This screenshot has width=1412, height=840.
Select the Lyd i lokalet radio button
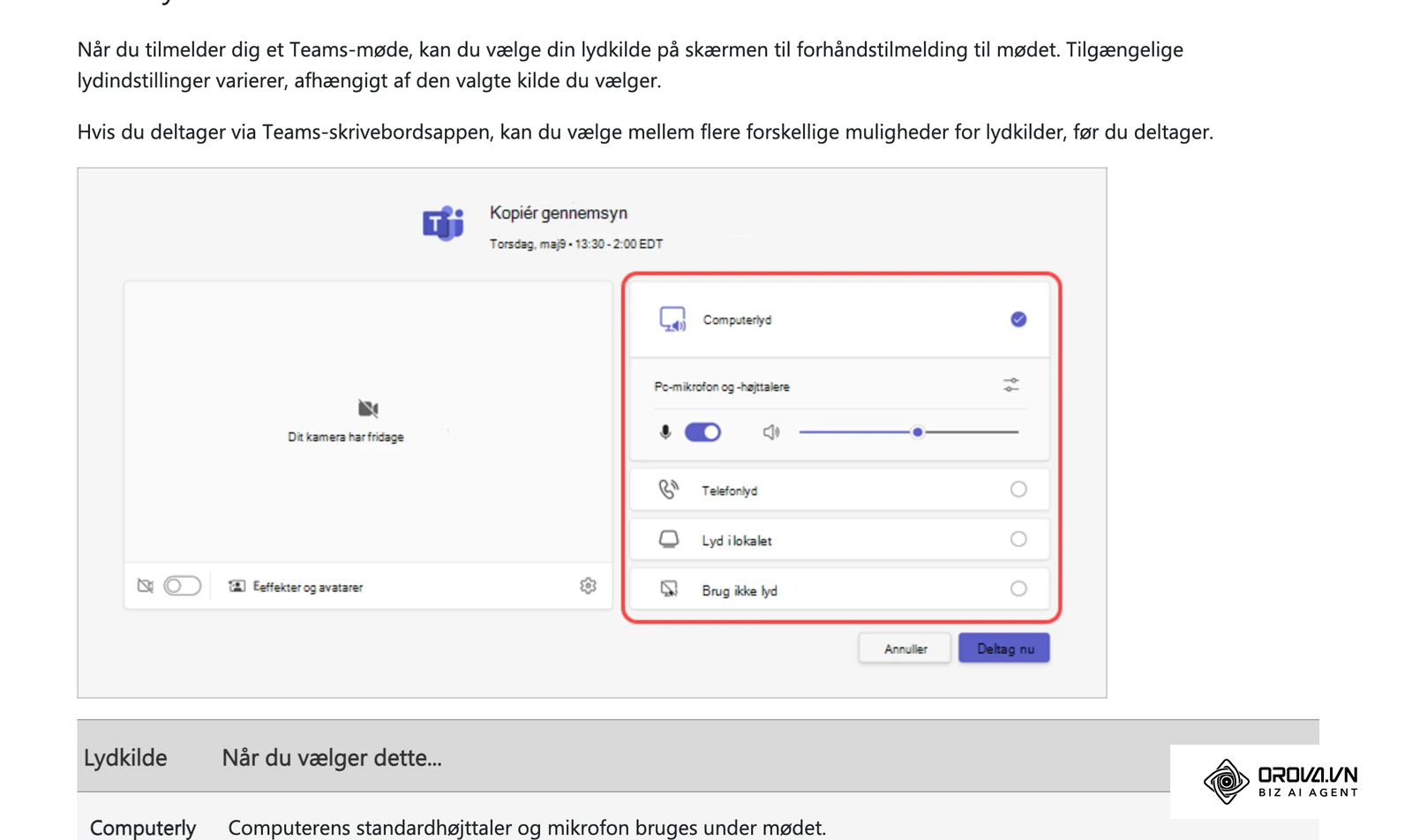(1018, 539)
